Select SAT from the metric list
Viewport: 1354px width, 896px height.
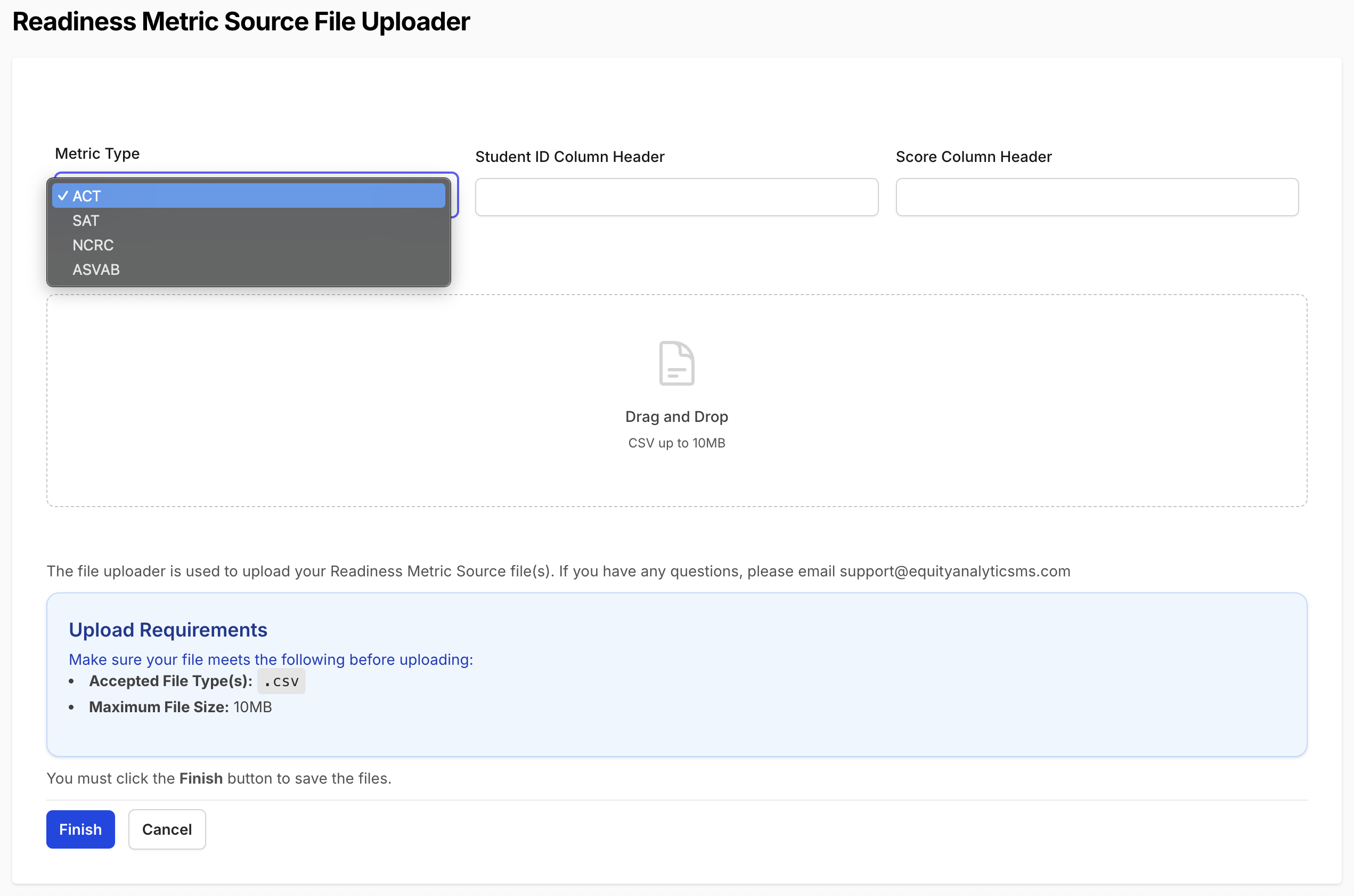[86, 221]
